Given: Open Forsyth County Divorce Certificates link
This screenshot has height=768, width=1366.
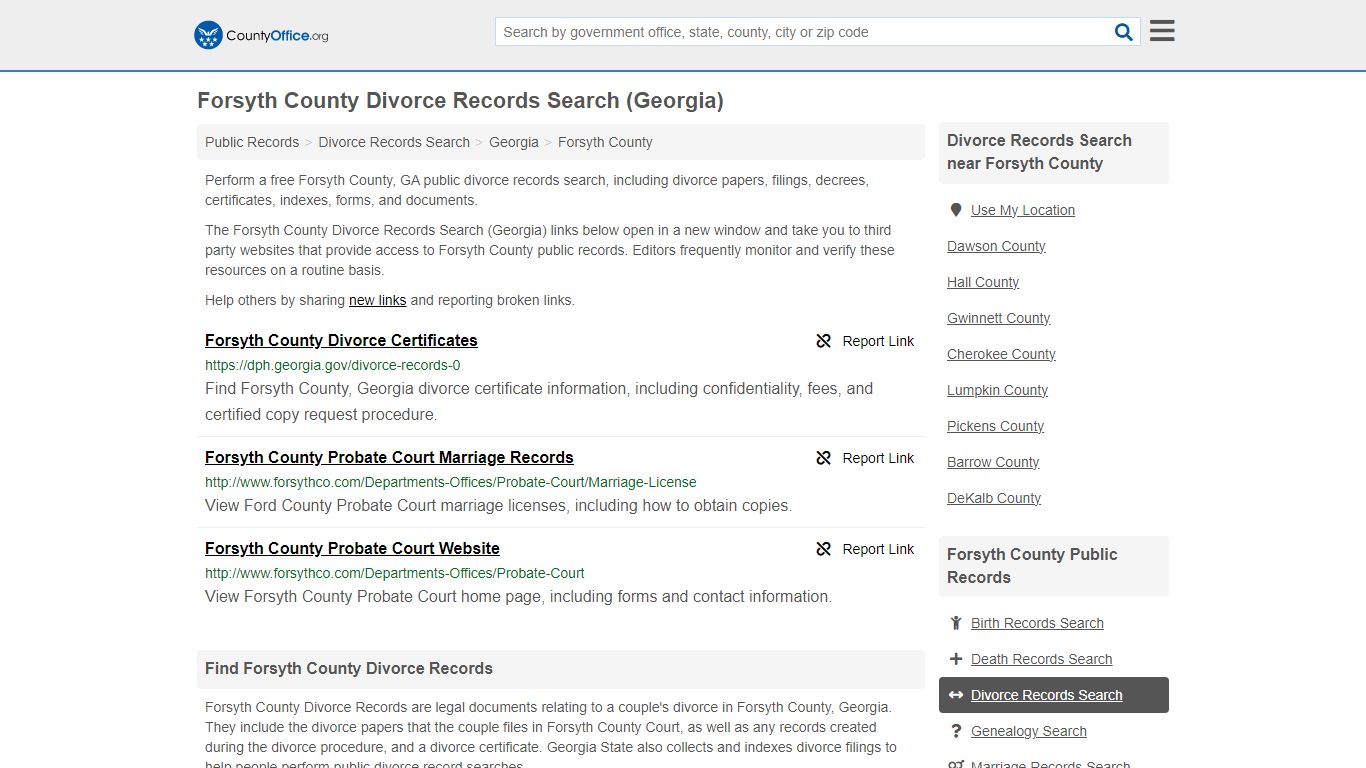Looking at the screenshot, I should 341,340.
